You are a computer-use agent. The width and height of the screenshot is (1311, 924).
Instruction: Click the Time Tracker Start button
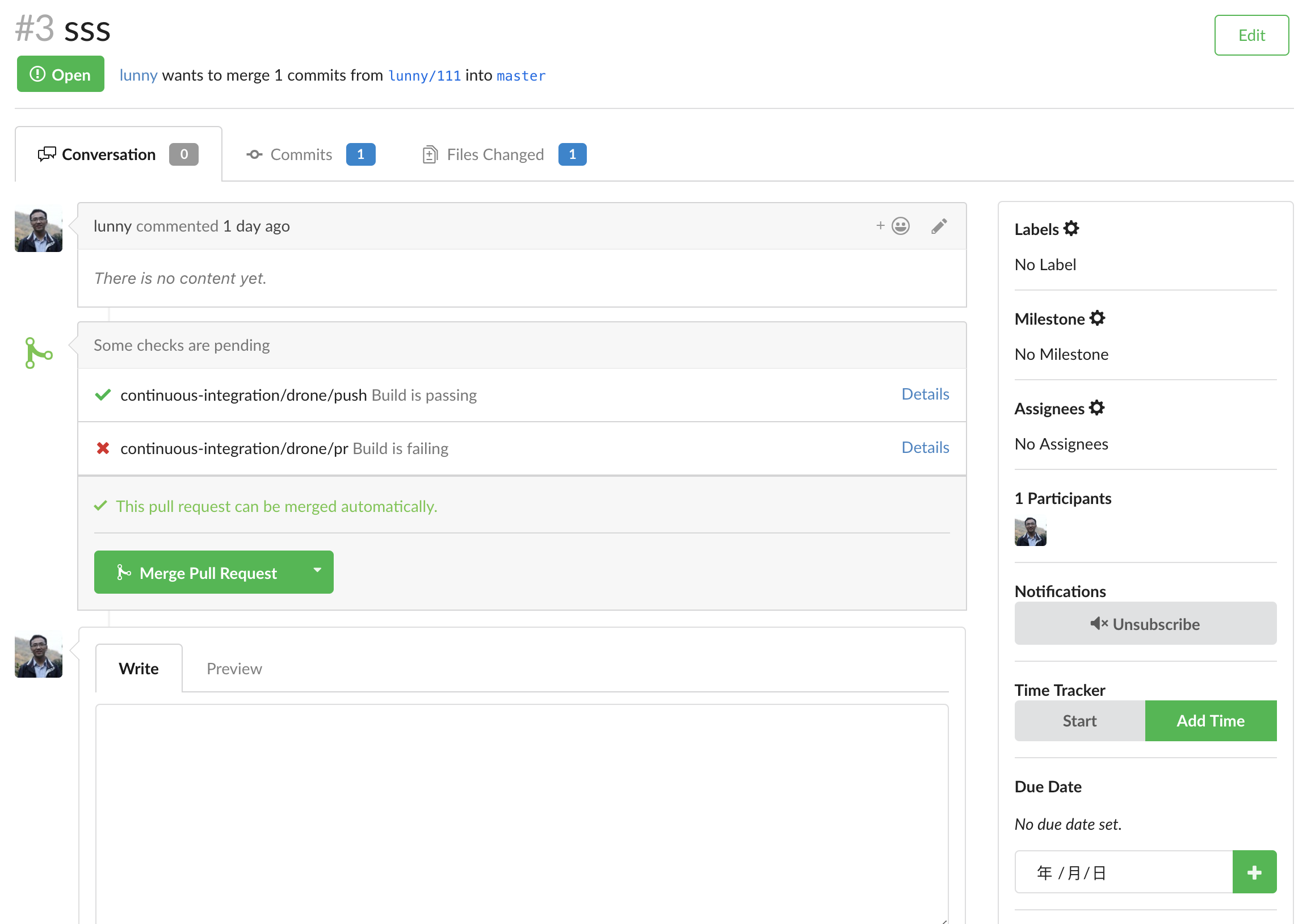click(x=1079, y=720)
